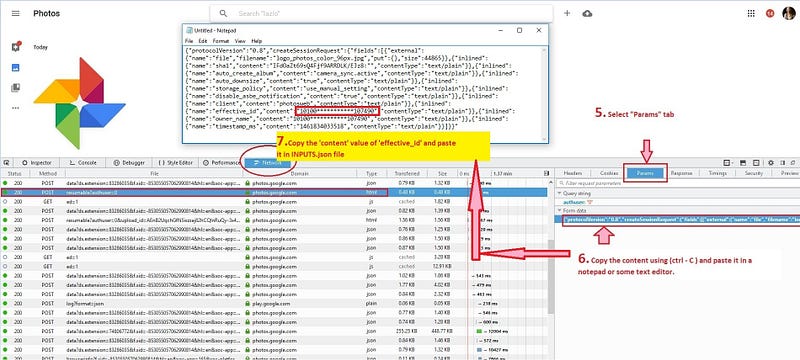Click the dock side icon right of gear
The width and height of the screenshot is (800, 360).
pos(782,163)
